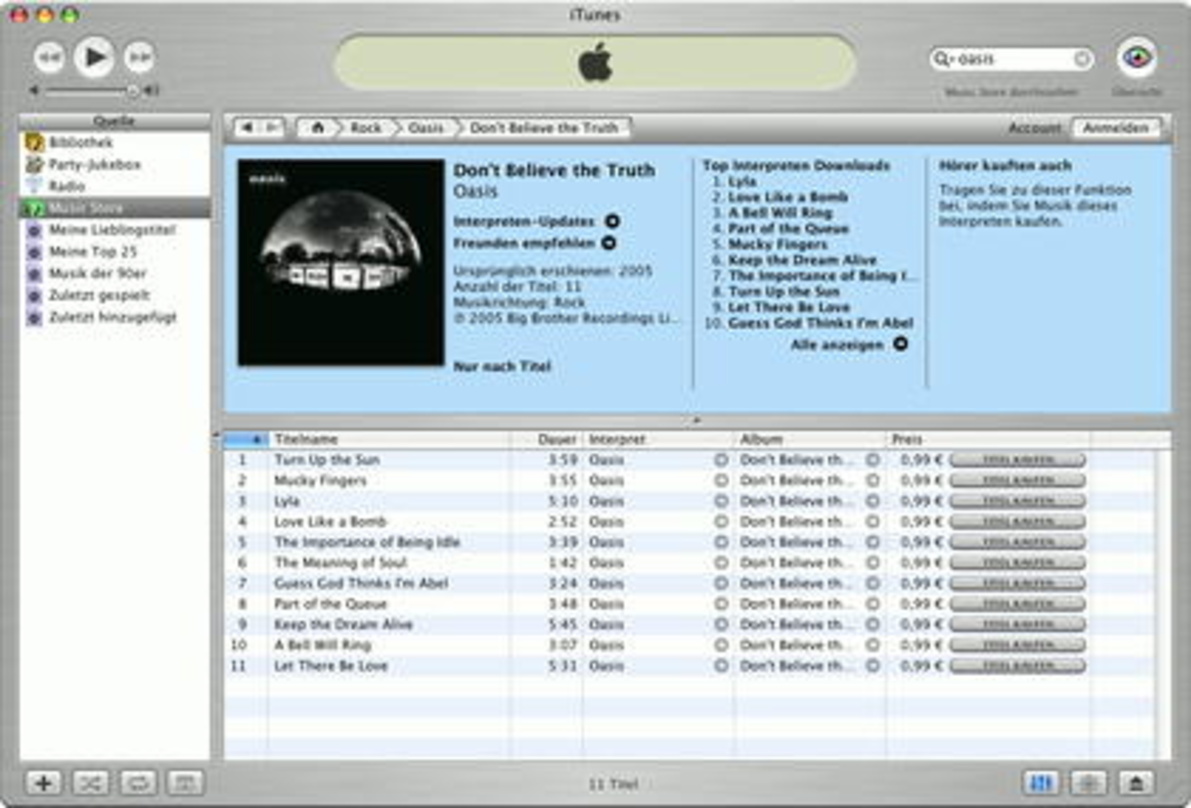Toggle repeat playback

[x=137, y=783]
